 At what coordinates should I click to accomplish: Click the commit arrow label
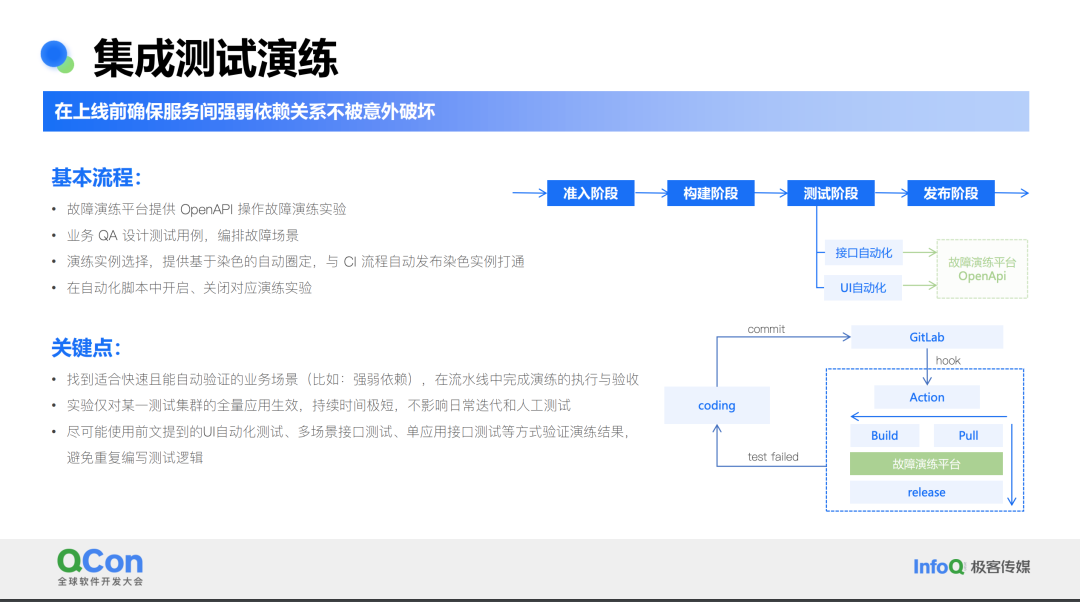pos(766,329)
